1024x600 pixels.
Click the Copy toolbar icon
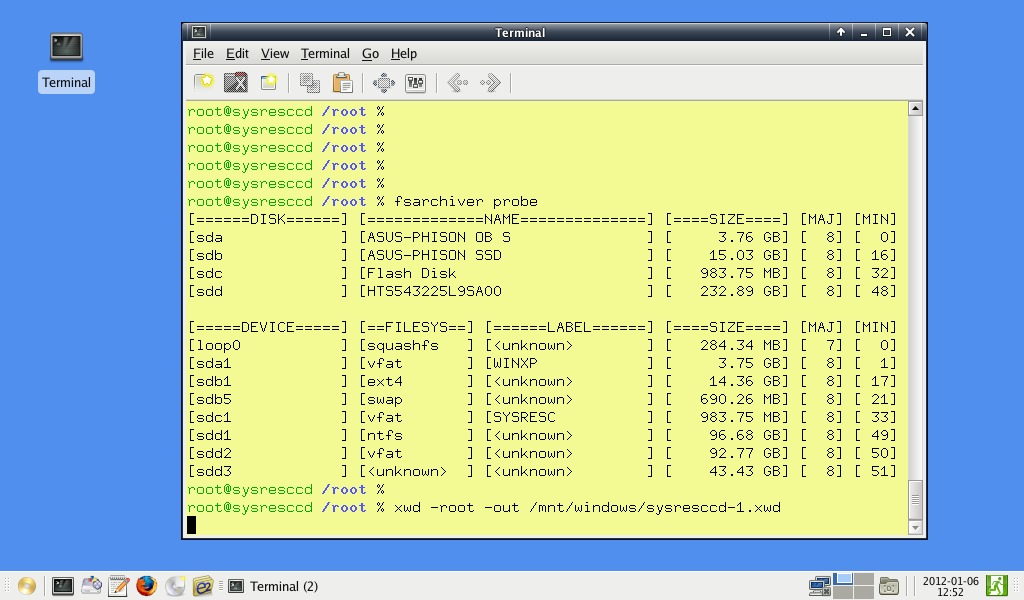coord(310,82)
